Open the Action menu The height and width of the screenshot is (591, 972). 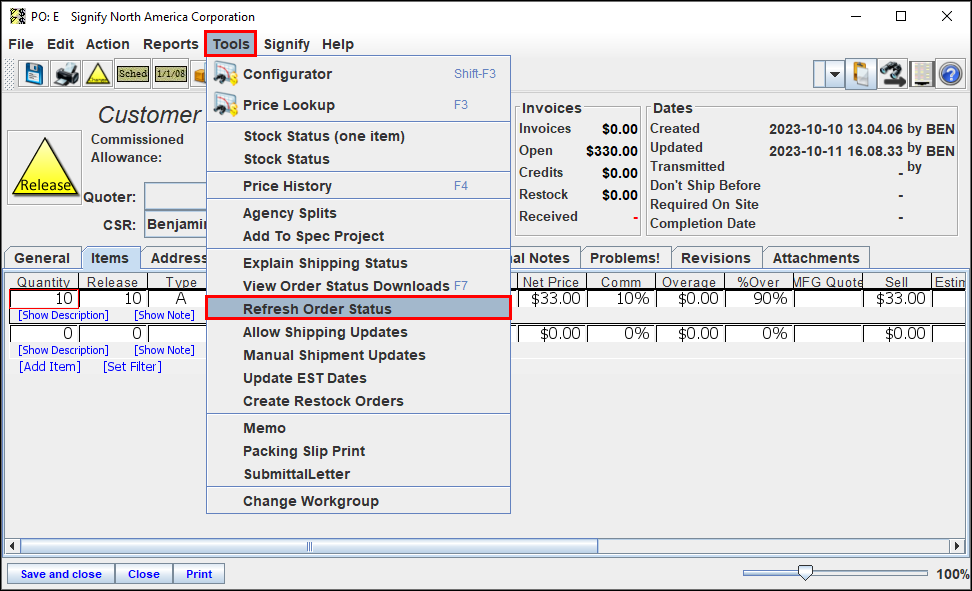107,44
